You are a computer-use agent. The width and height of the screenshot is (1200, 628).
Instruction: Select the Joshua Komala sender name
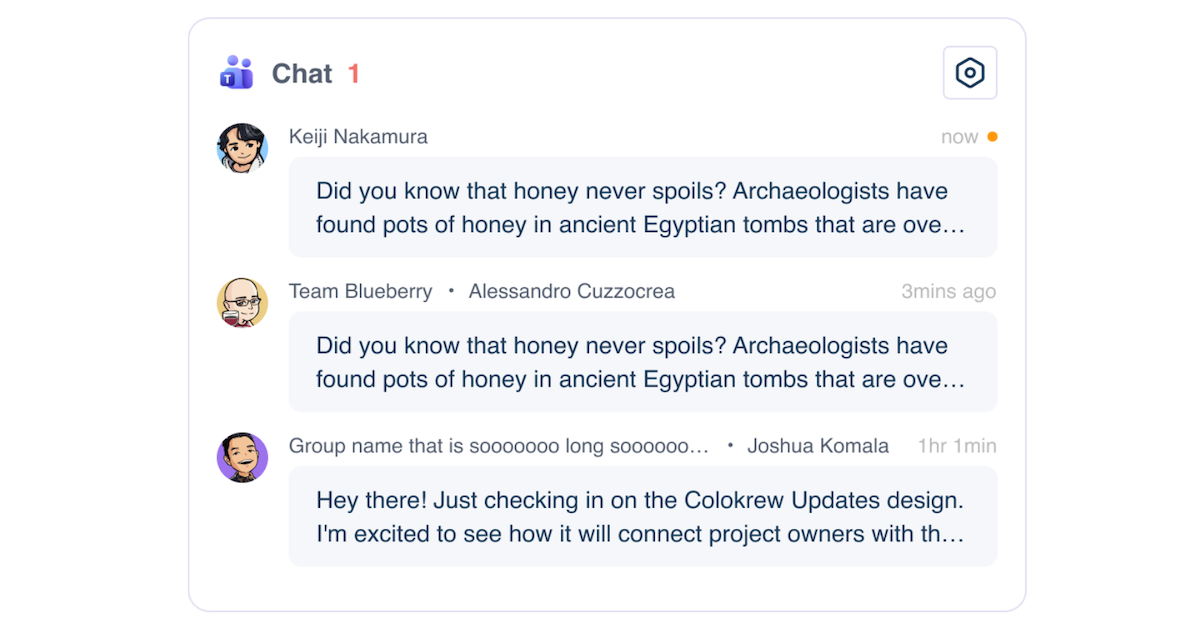point(818,446)
